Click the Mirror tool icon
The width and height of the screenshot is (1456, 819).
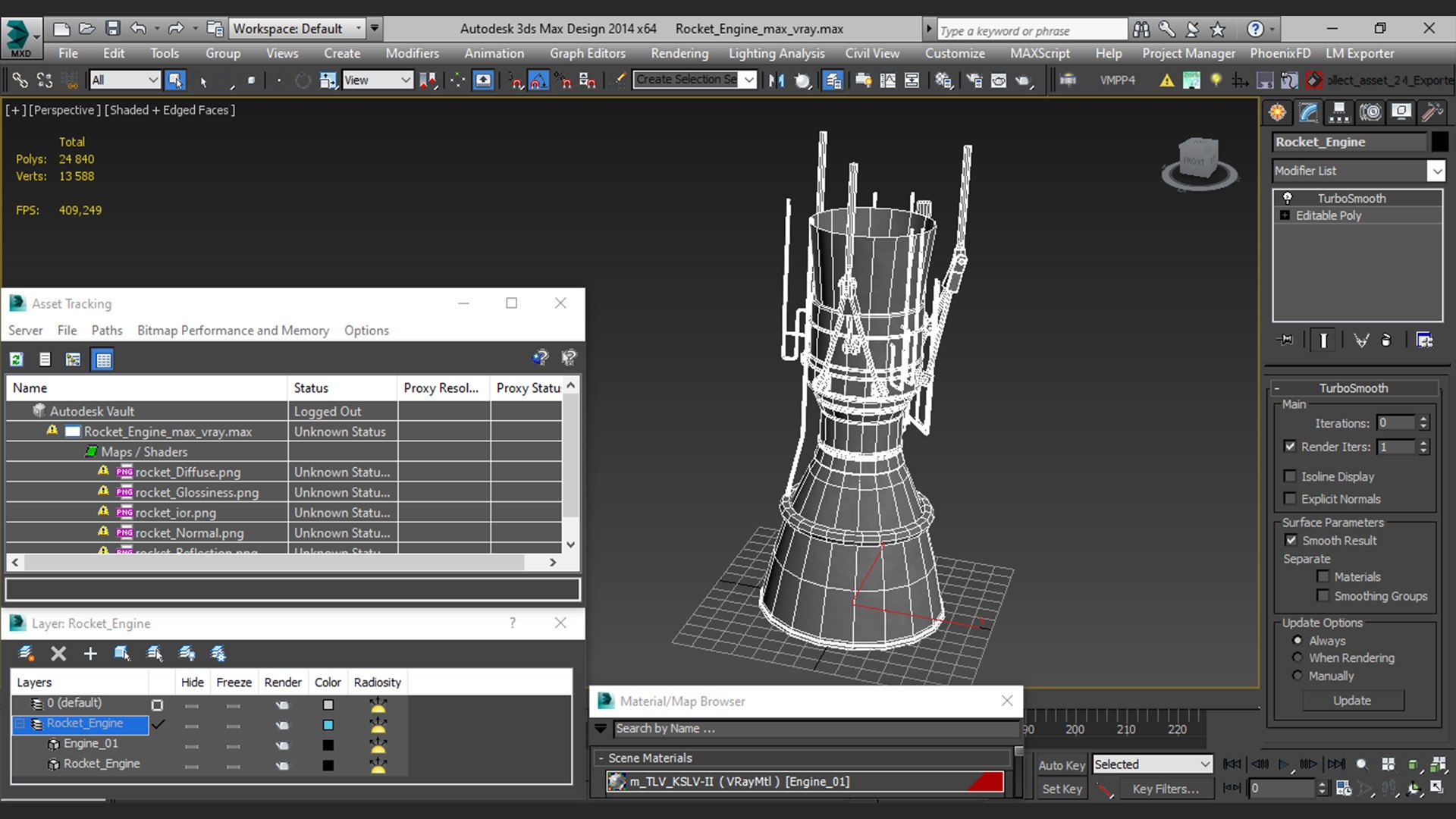(777, 80)
